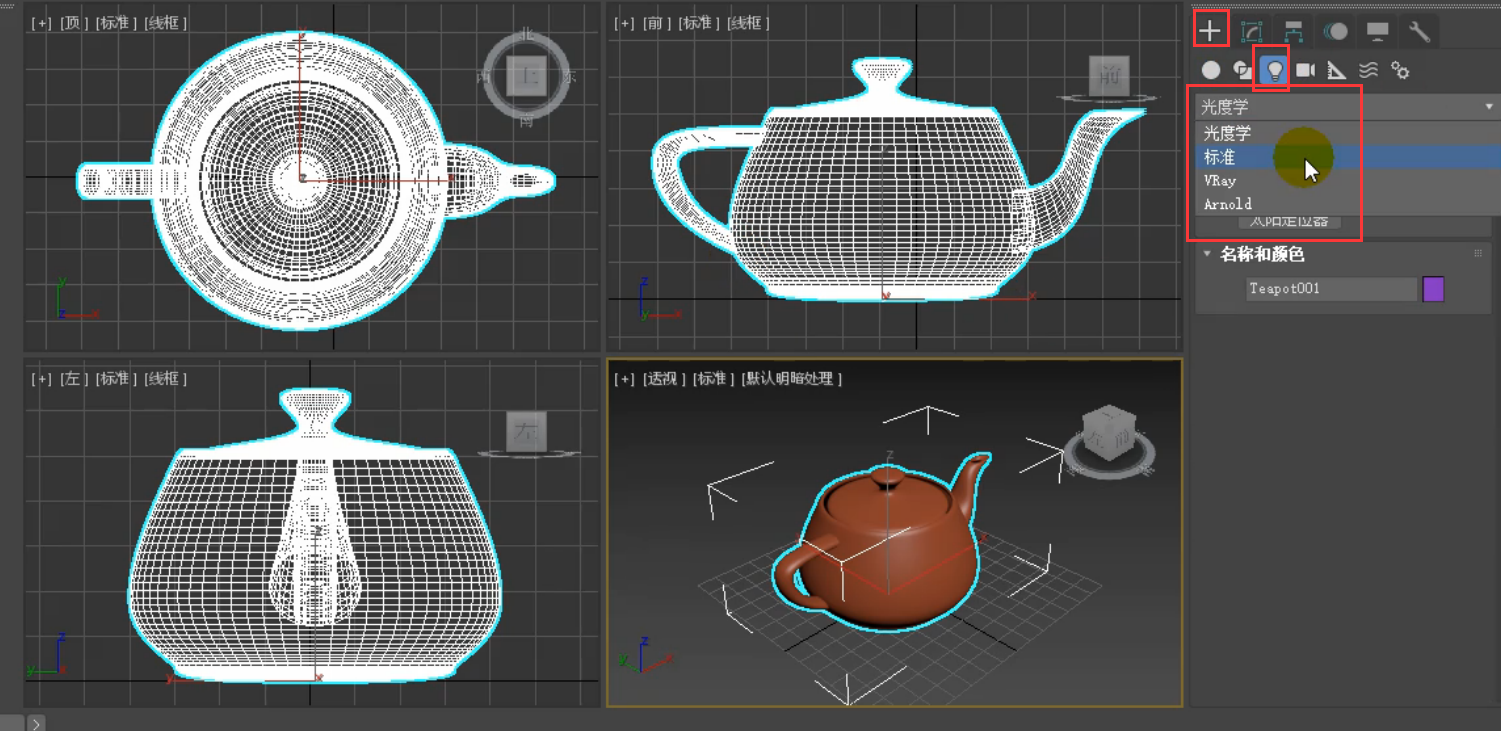This screenshot has width=1501, height=731.
Task: Choose VRay from the open list
Action: [x=1220, y=180]
